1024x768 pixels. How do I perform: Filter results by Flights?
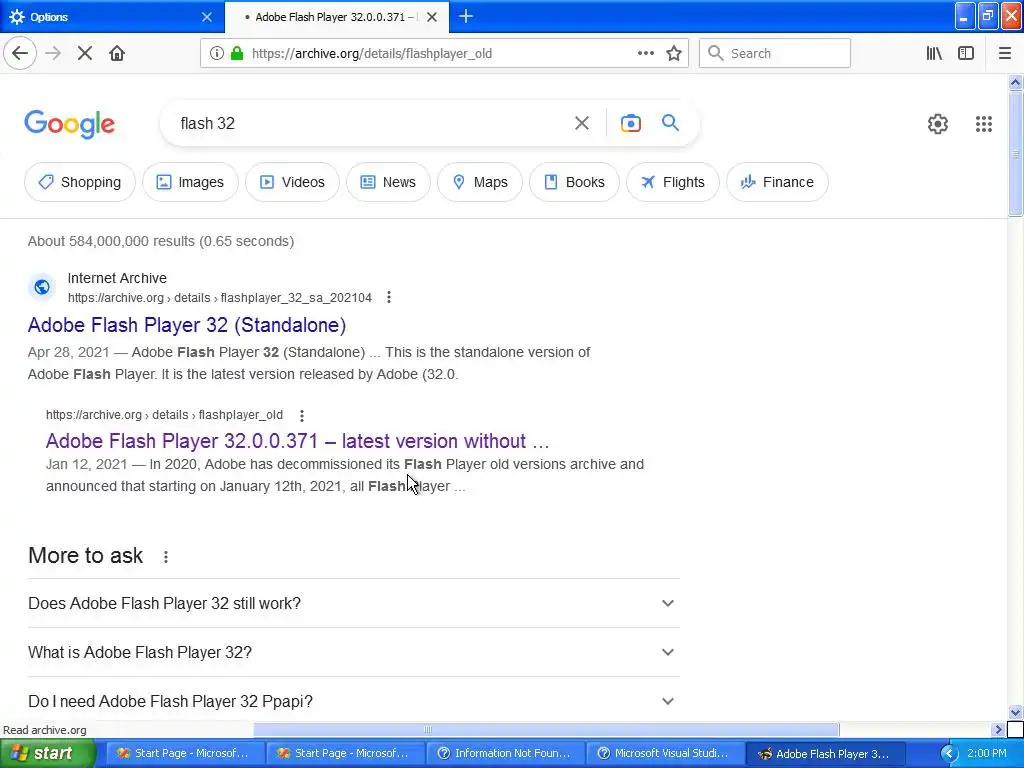tap(673, 182)
